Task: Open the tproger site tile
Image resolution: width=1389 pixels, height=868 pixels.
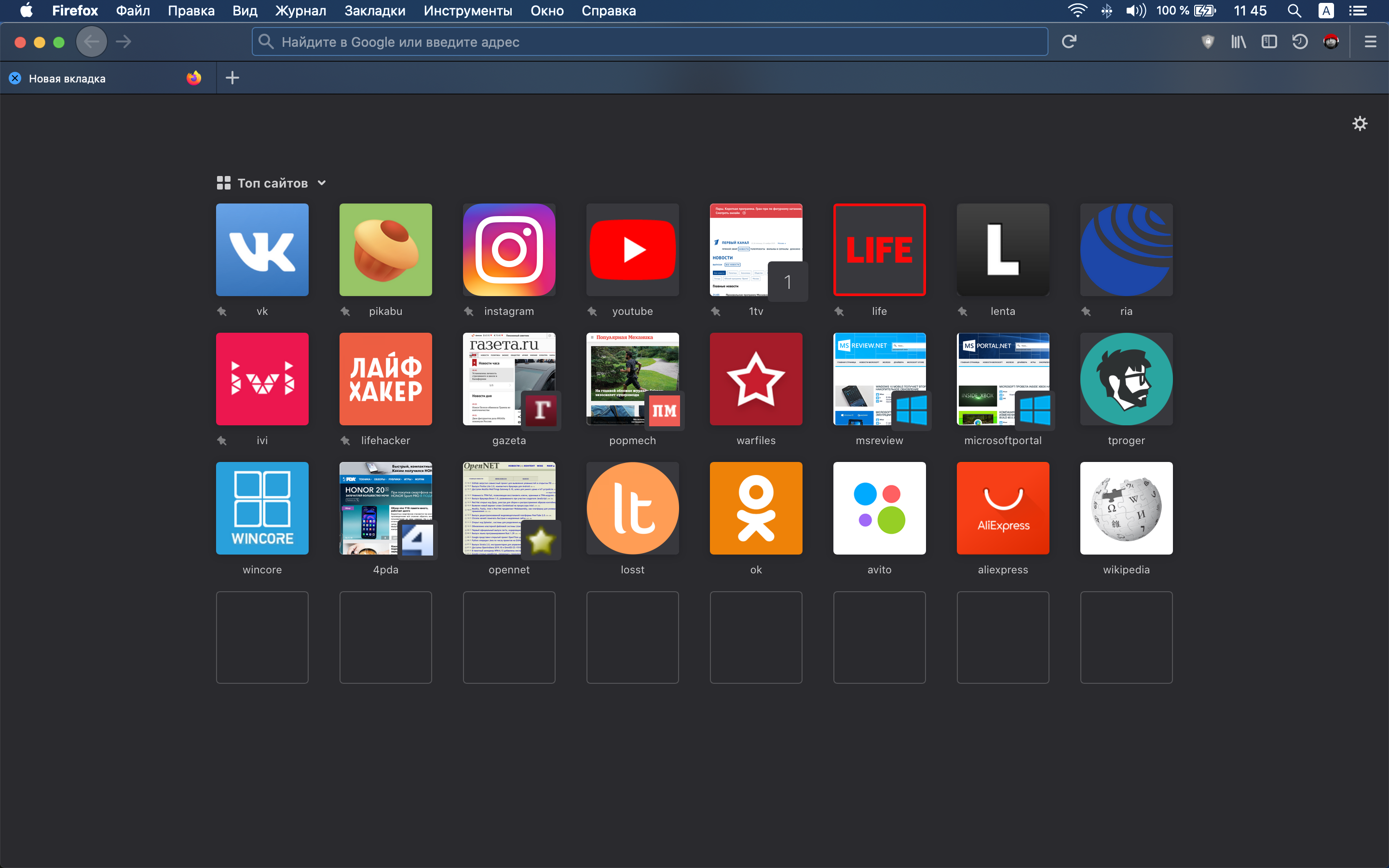Action: pos(1126,379)
